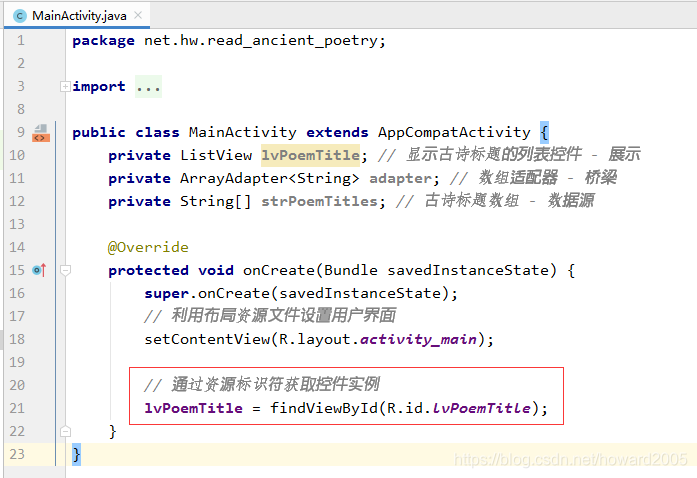The width and height of the screenshot is (697, 478).
Task: Click the folded import ellipsis placeholder
Action: (148, 87)
